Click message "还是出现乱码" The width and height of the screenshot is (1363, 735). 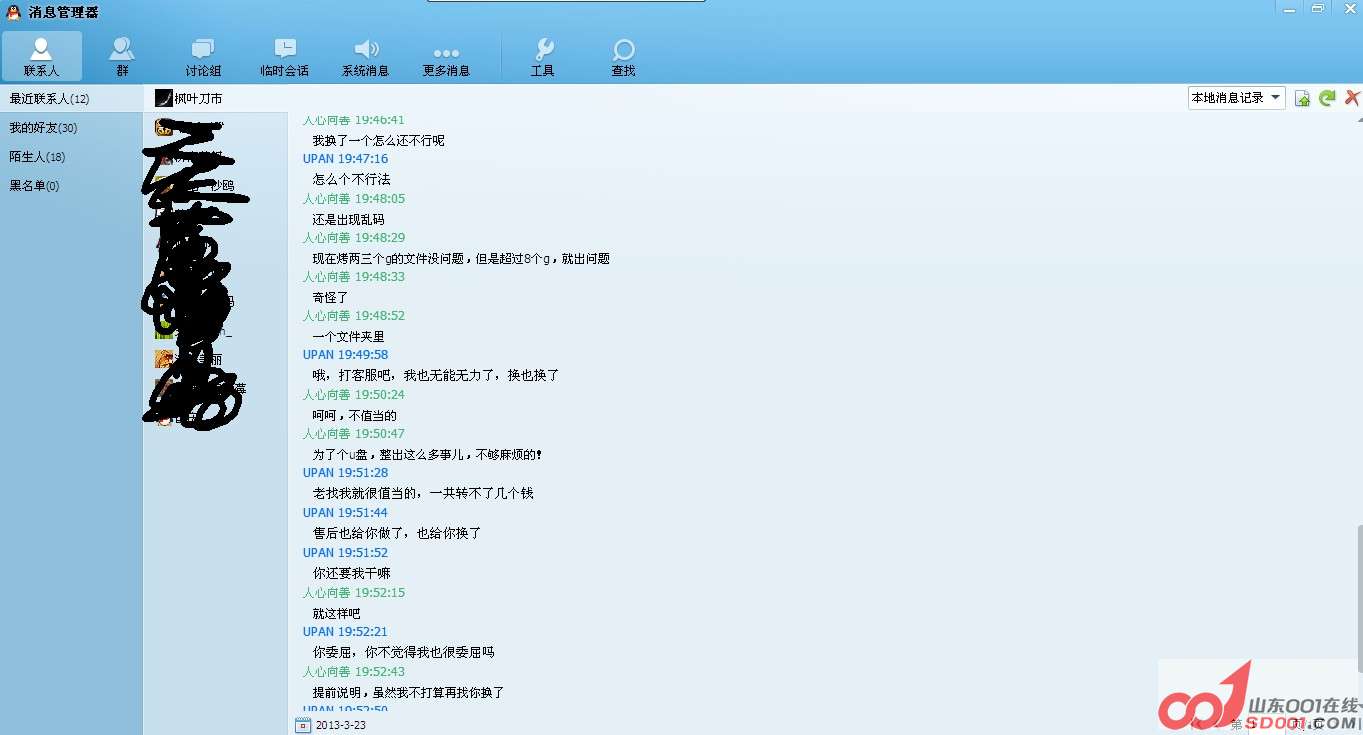pyautogui.click(x=348, y=220)
